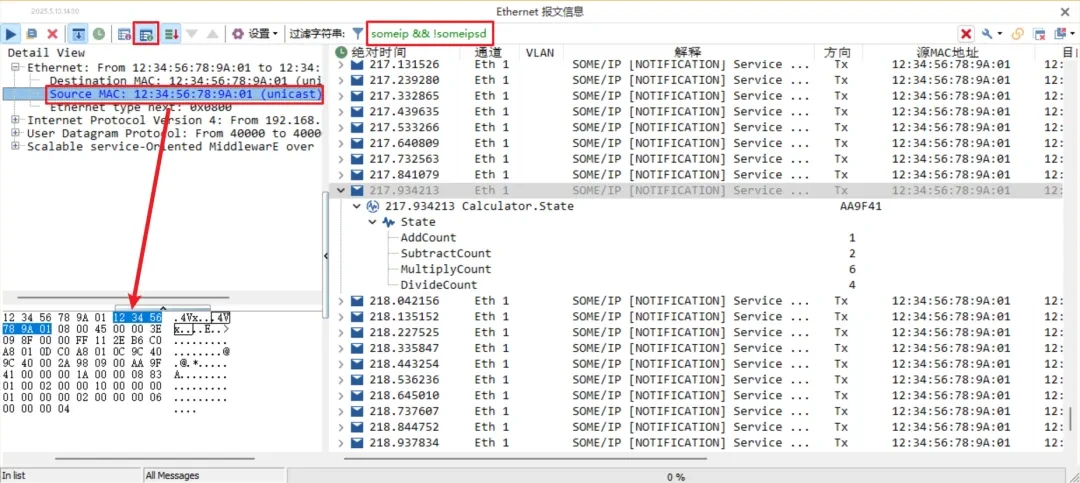This screenshot has width=1080, height=483.
Task: Toggle the auto-scroll download arrow button
Action: [78, 33]
